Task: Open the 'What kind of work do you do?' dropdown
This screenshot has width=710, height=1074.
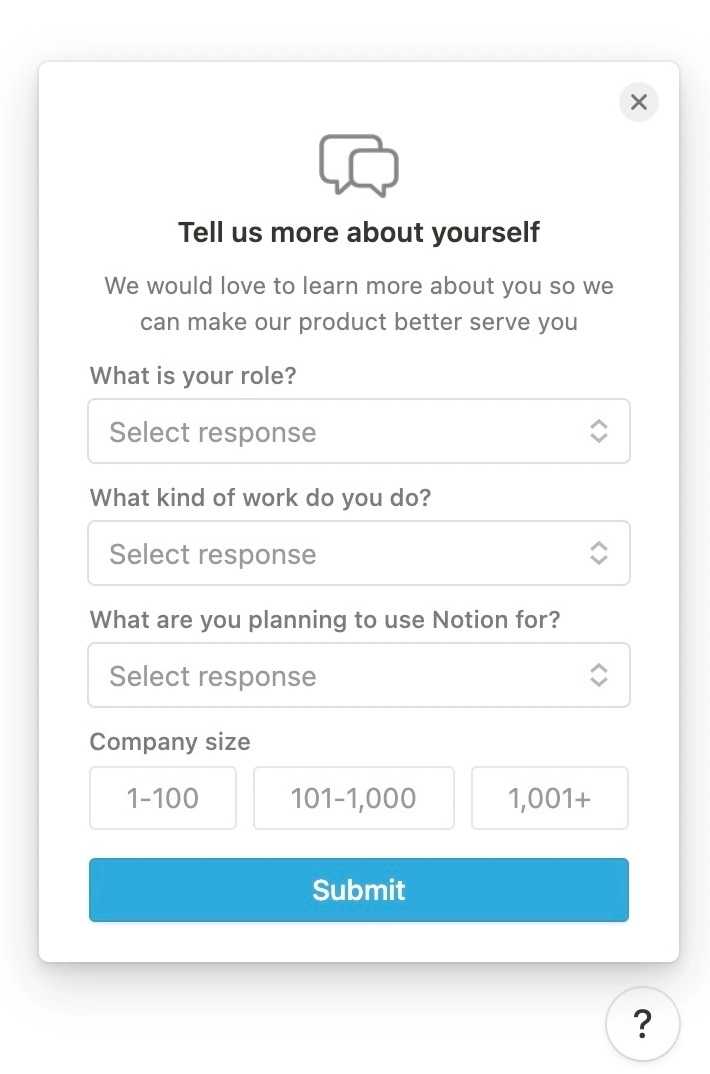Action: pos(358,553)
